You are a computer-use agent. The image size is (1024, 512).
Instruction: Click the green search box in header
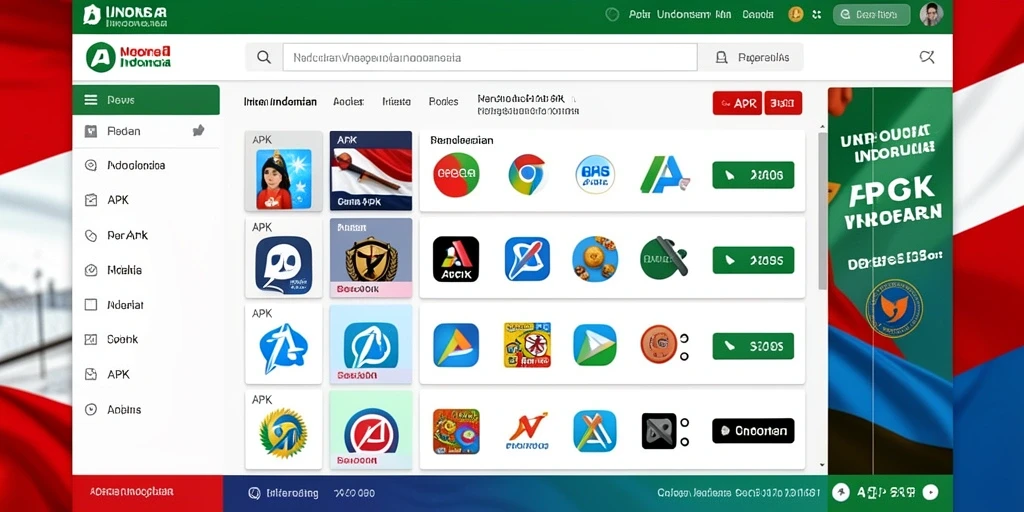(x=871, y=14)
